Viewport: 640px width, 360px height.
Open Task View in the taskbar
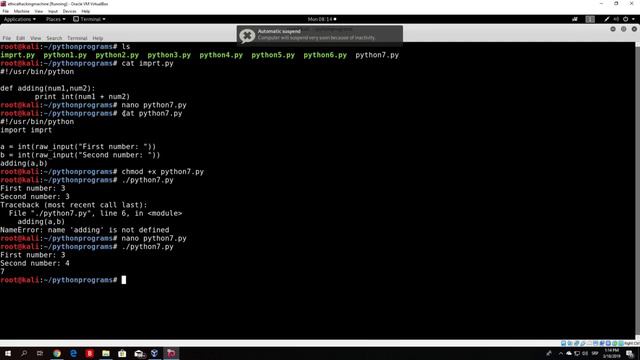(x=40, y=353)
